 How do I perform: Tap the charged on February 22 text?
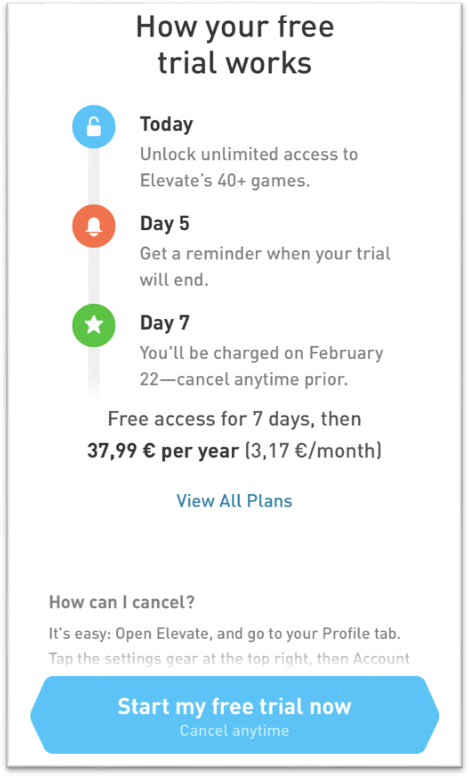coord(261,366)
